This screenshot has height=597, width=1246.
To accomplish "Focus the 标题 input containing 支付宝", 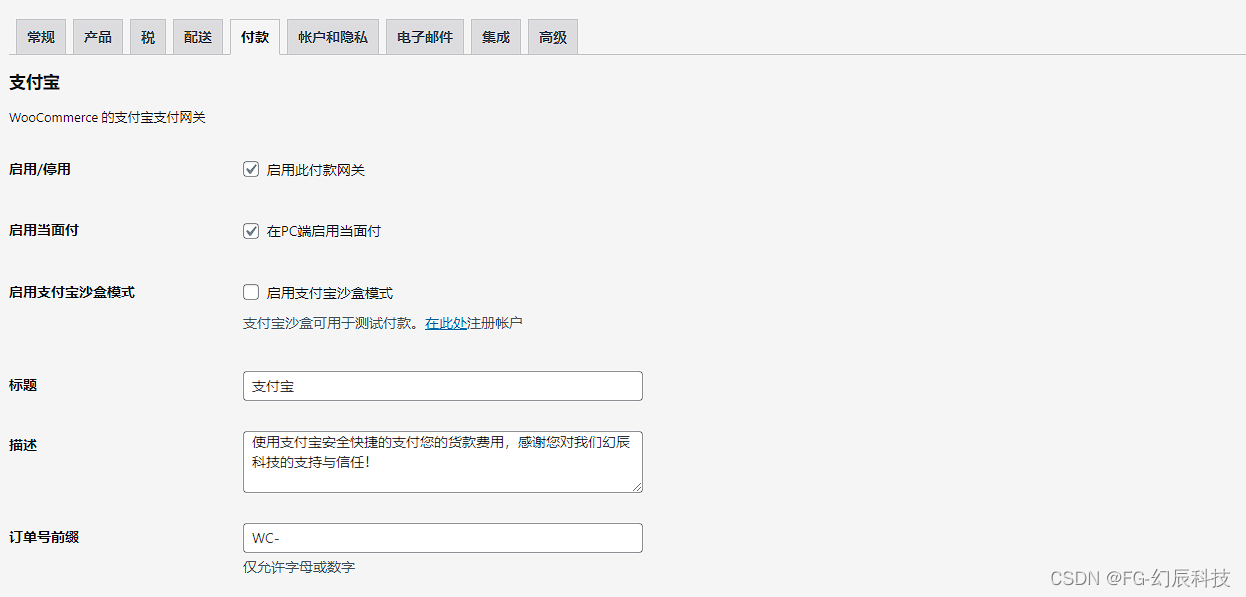I will [442, 386].
